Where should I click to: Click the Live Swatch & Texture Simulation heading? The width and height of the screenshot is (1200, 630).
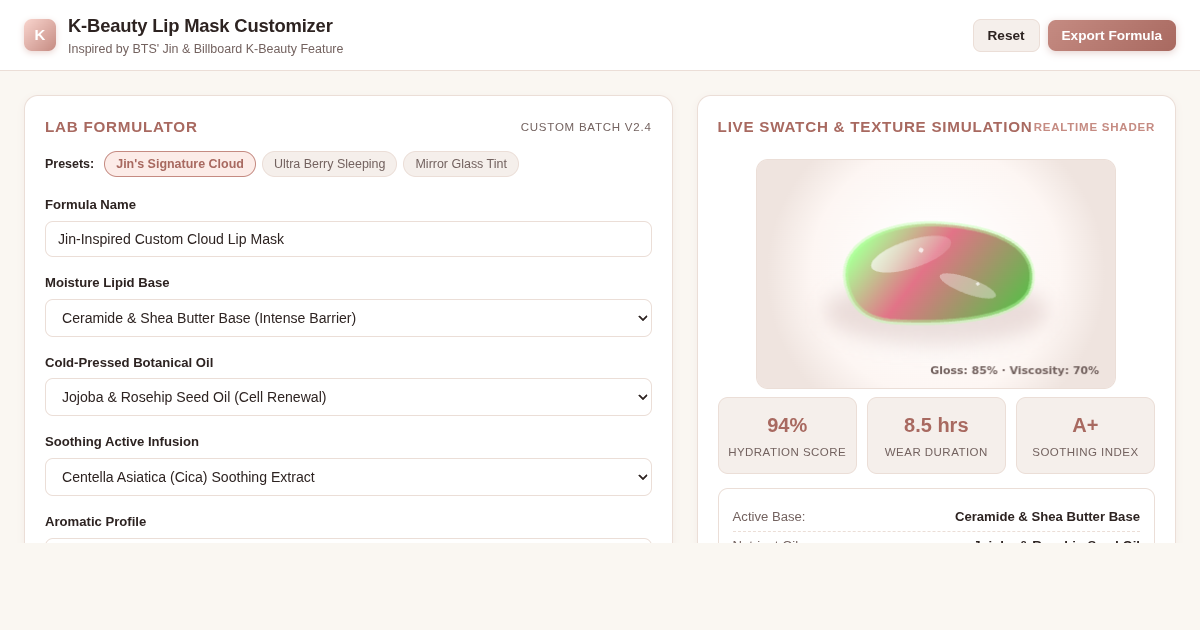[875, 127]
